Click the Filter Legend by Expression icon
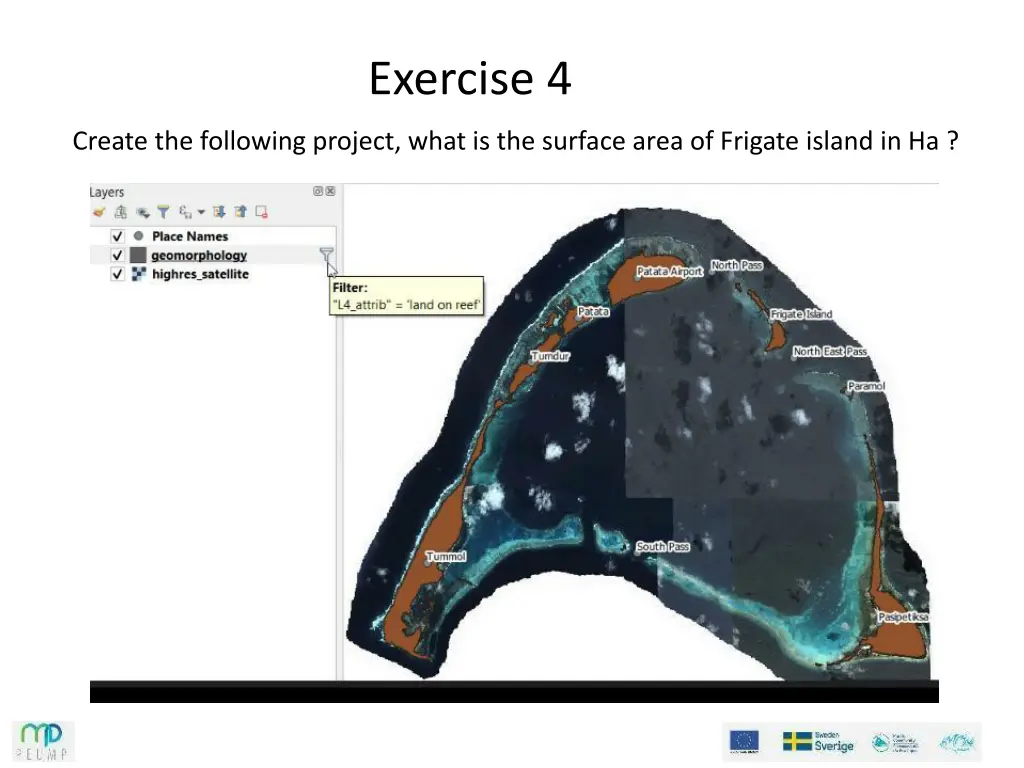The image size is (1024, 768). [185, 212]
